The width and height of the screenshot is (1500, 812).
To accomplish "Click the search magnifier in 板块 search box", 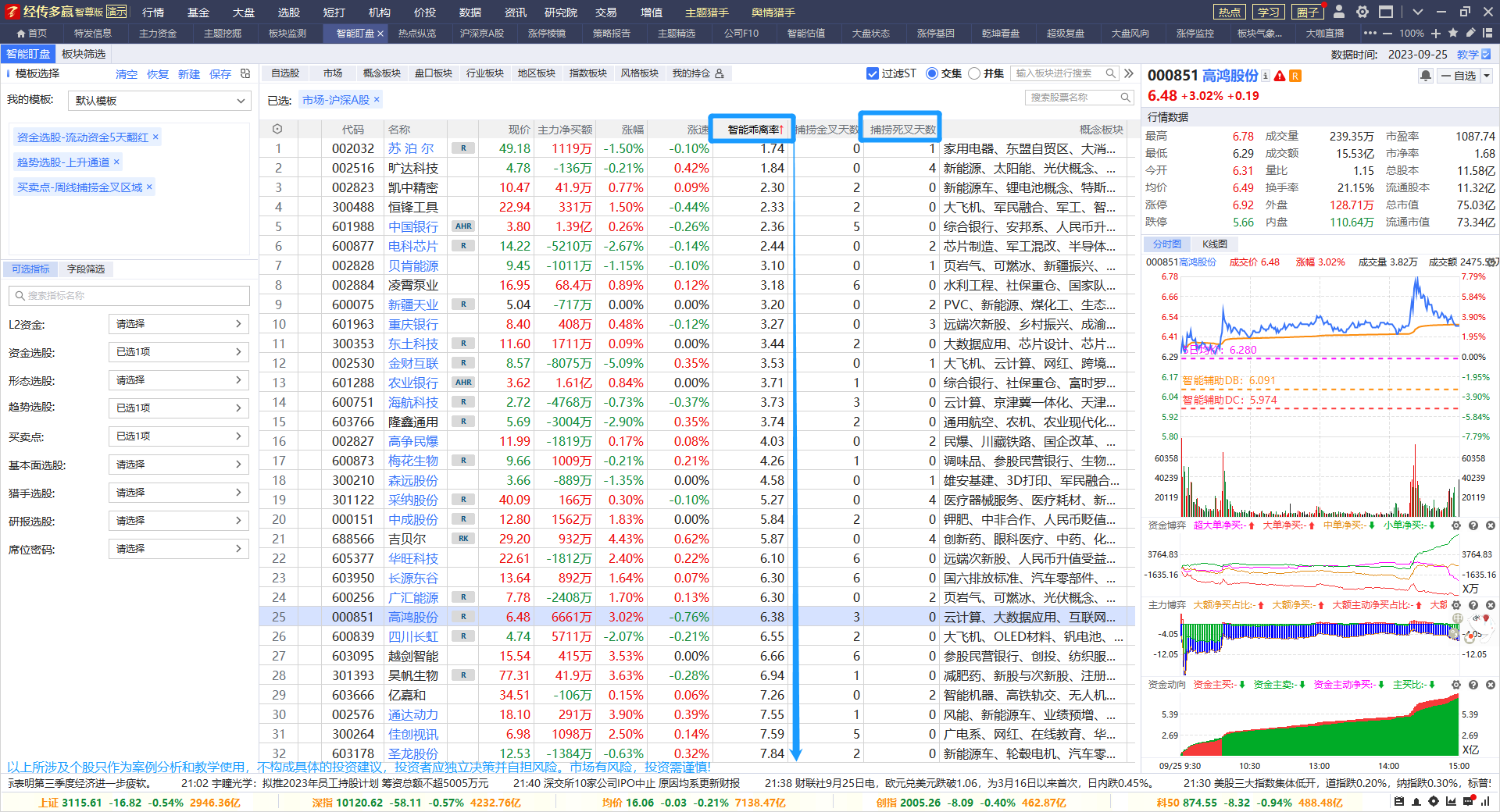I will 1110,73.
